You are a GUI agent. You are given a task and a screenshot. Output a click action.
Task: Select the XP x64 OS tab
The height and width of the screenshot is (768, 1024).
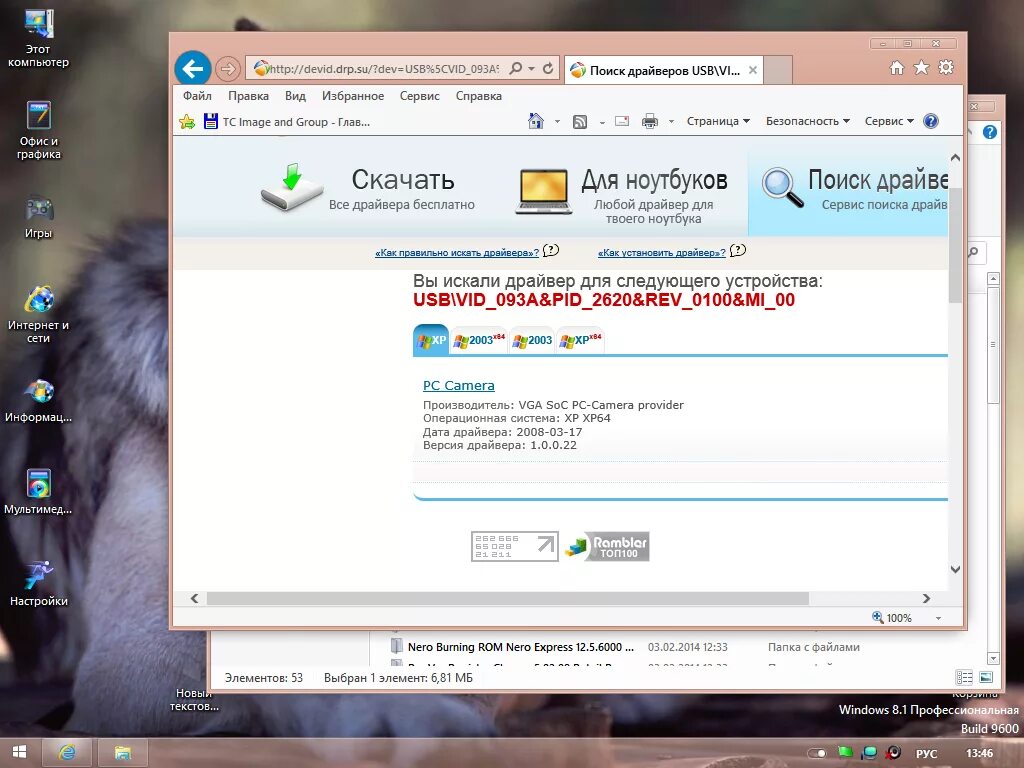[x=581, y=340]
